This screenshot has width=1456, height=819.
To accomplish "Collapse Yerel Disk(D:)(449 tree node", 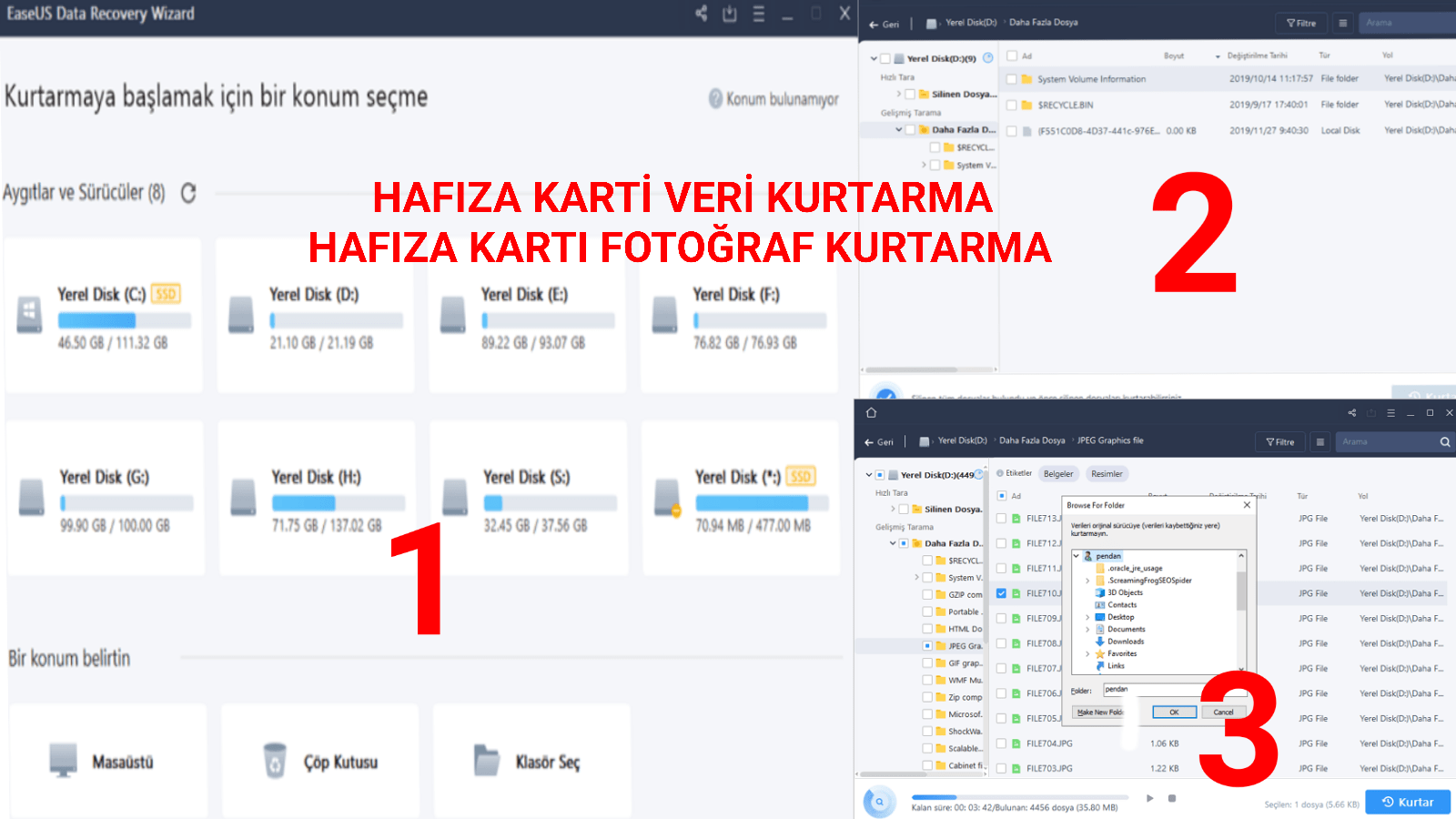I will (x=869, y=475).
